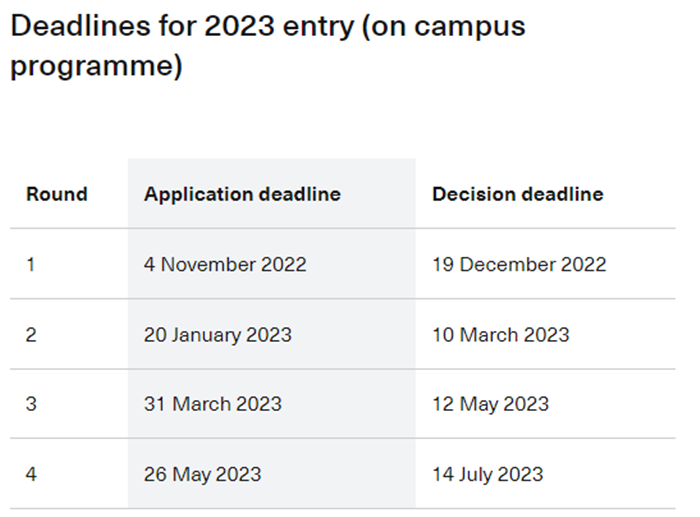Click the '31 March 2023' application date
The height and width of the screenshot is (517, 700).
point(212,404)
